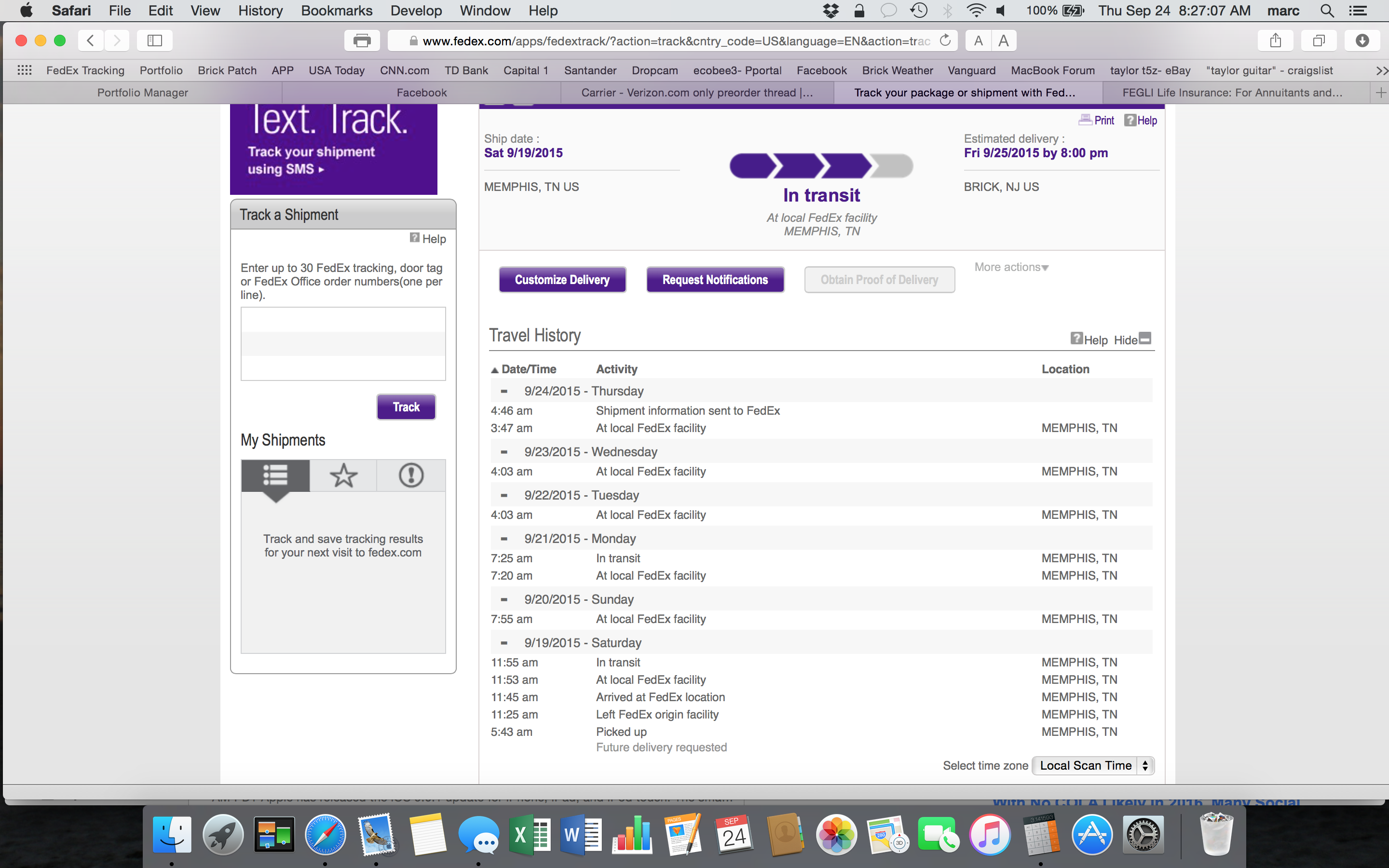Click the list view icon in My Shipments
The image size is (1389, 868).
[275, 475]
